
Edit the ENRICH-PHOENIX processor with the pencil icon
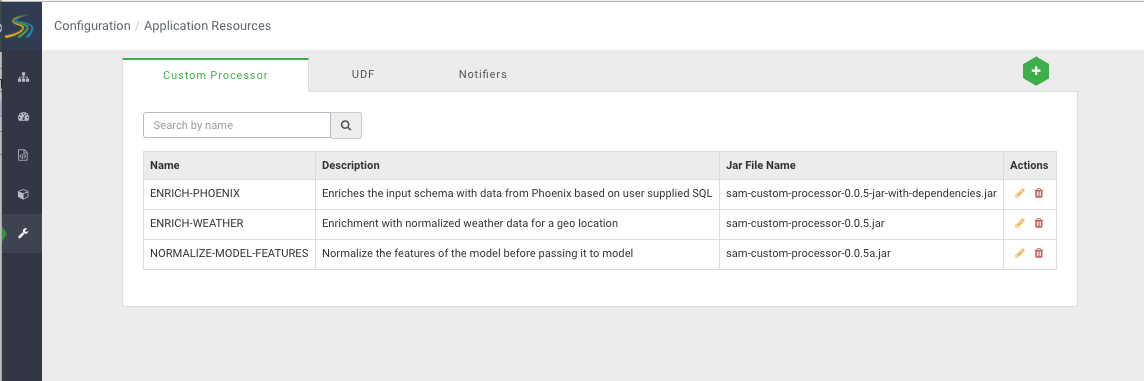click(x=1019, y=193)
